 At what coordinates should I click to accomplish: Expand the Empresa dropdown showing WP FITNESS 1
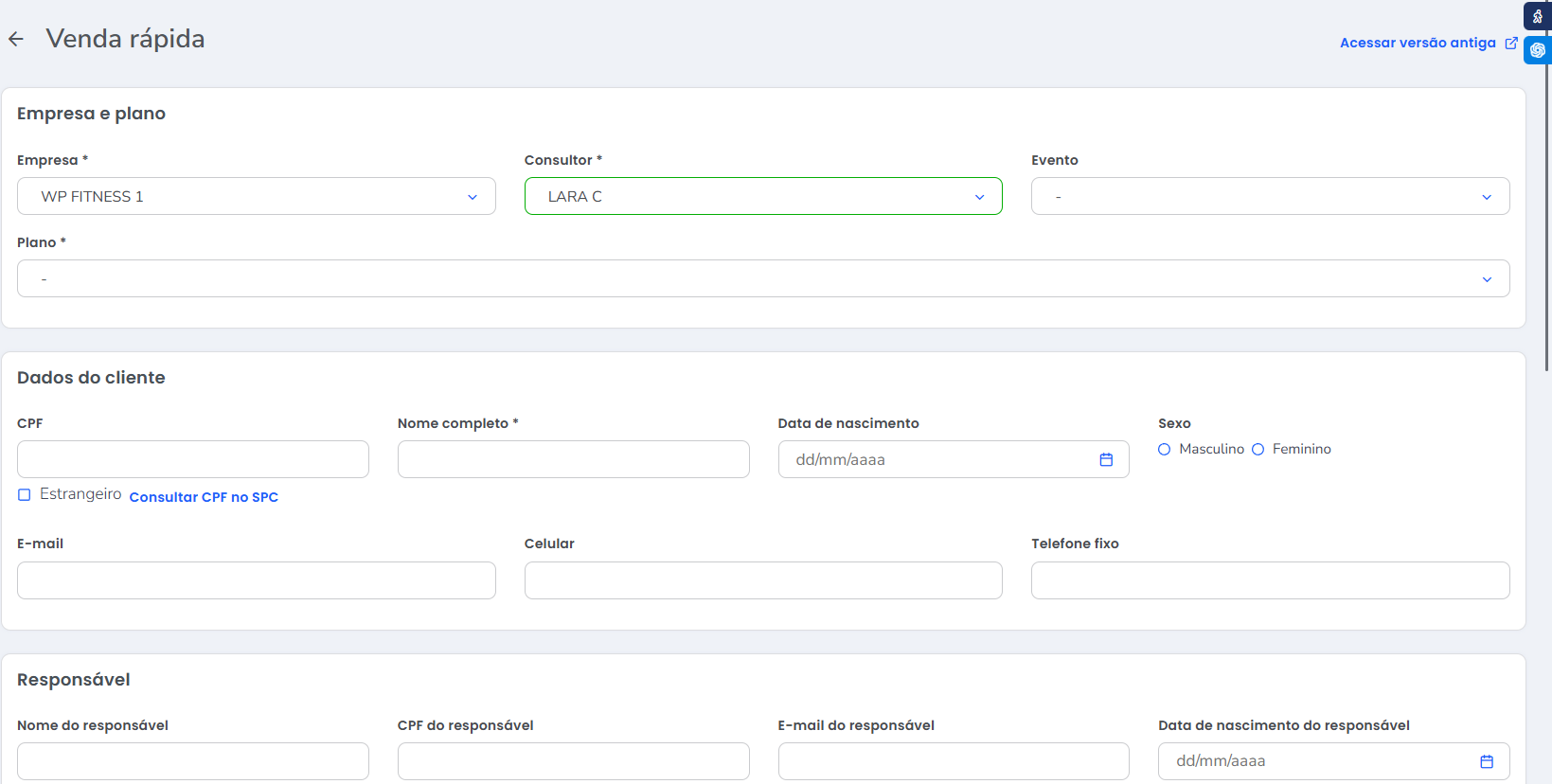pos(256,197)
